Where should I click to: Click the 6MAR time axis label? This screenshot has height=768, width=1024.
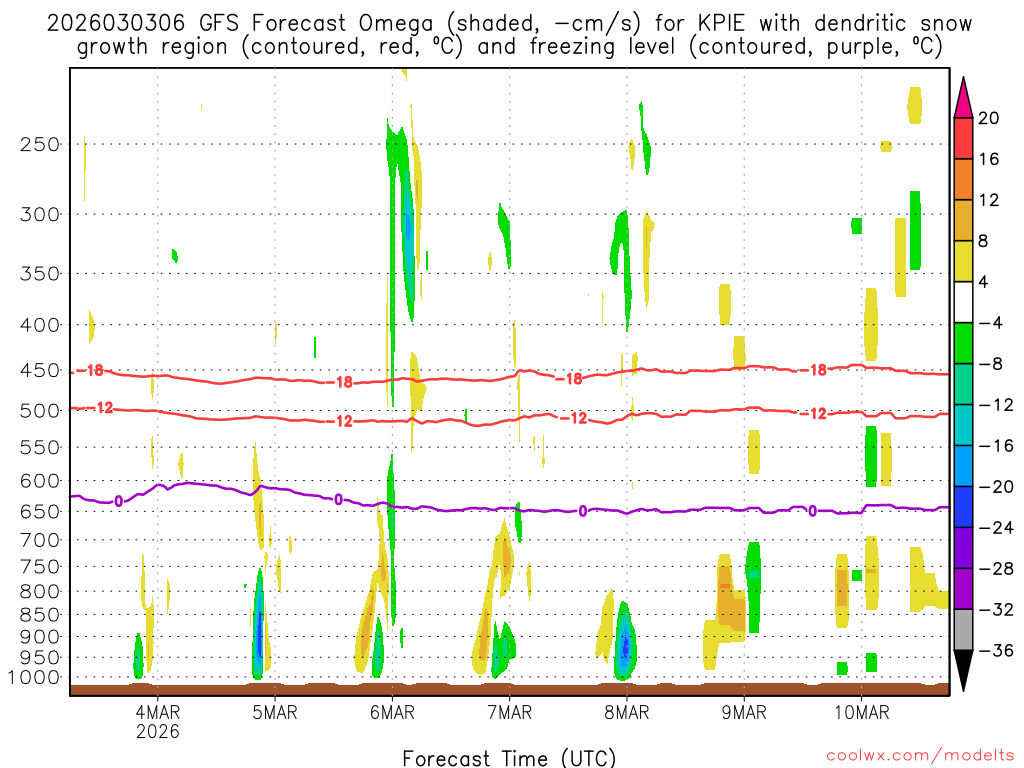pyautogui.click(x=392, y=712)
